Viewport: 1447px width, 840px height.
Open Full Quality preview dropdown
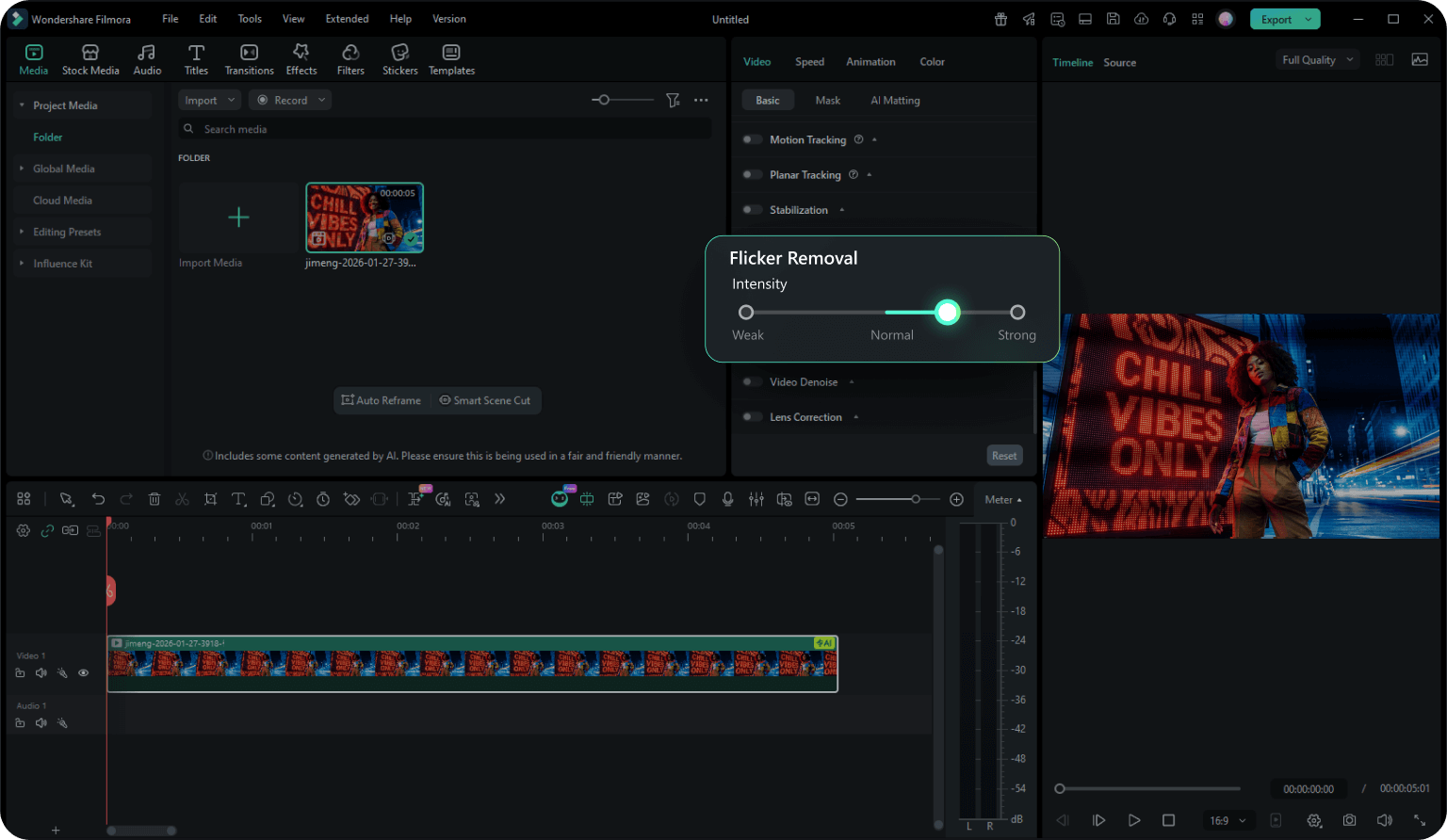[x=1317, y=59]
